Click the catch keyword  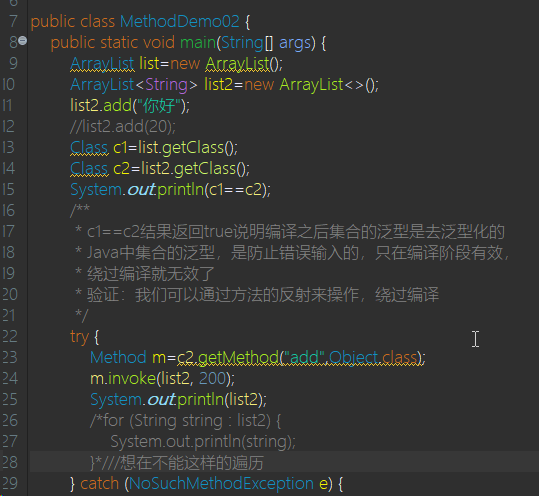pos(99,483)
